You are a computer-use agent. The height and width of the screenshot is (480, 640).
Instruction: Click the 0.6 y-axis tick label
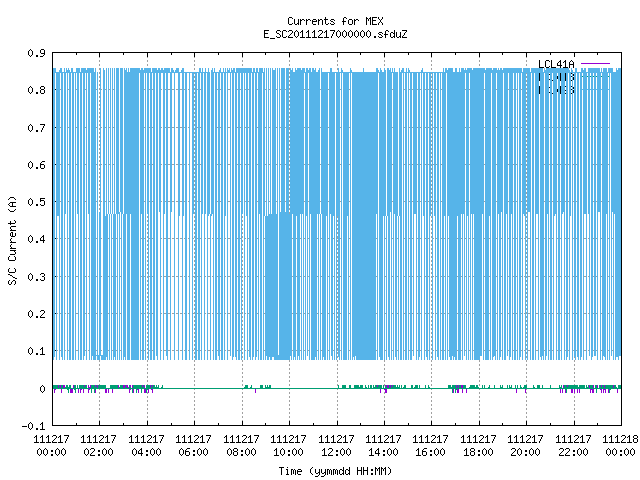(36, 165)
